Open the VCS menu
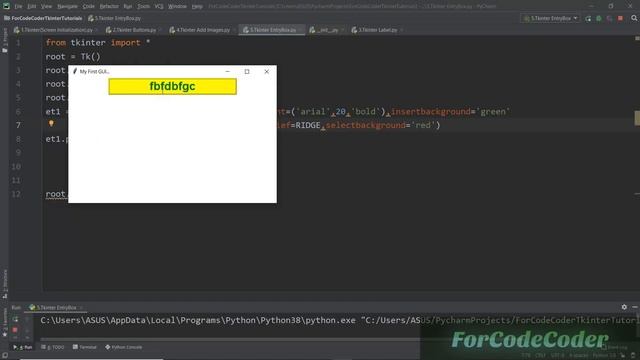640x360 pixels. [x=159, y=7]
